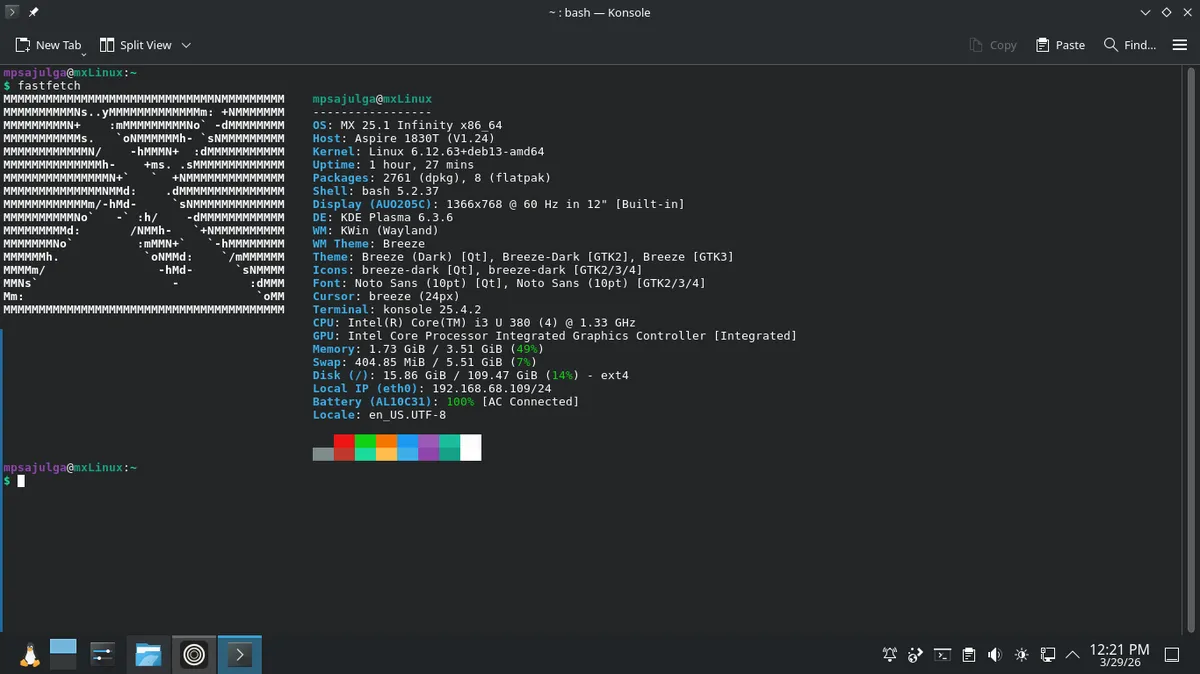
Task: Open the title bar chevron menu
Action: (x=1144, y=12)
